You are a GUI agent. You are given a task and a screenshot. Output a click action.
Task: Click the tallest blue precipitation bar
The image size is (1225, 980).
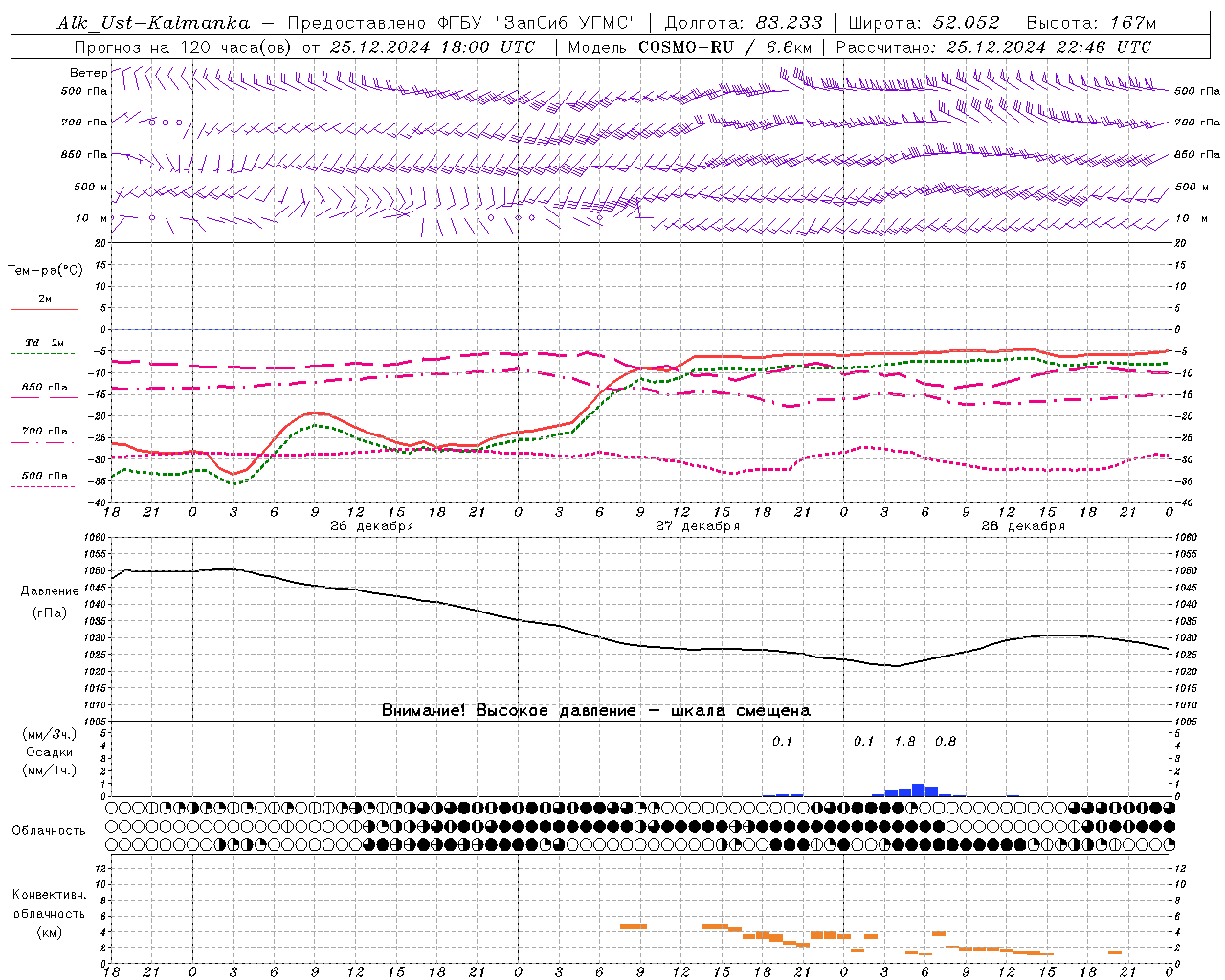click(919, 790)
